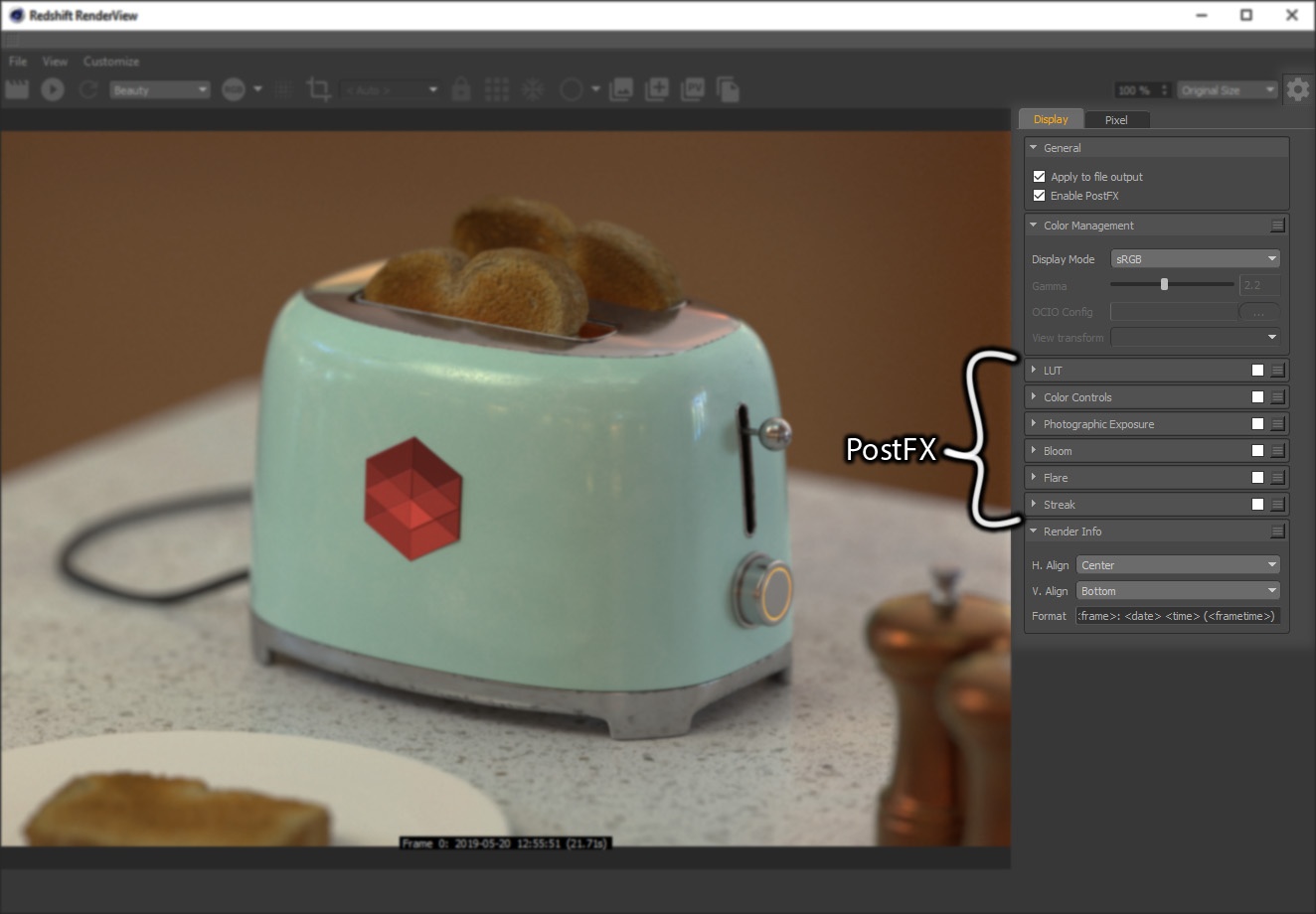Open the Original Size dropdown
Viewport: 1316px width, 914px height.
1228,89
